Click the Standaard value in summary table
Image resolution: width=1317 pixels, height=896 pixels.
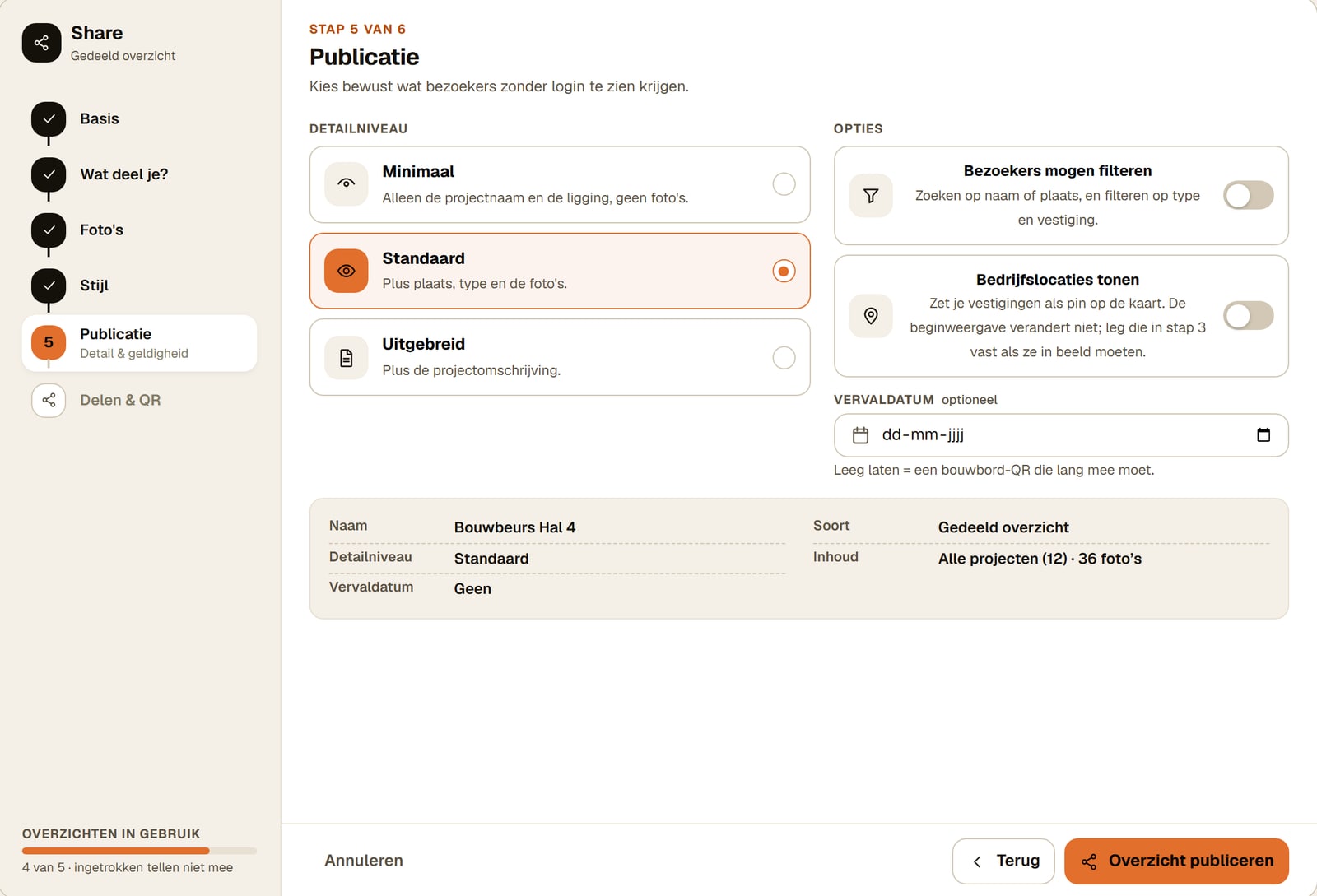pos(491,559)
